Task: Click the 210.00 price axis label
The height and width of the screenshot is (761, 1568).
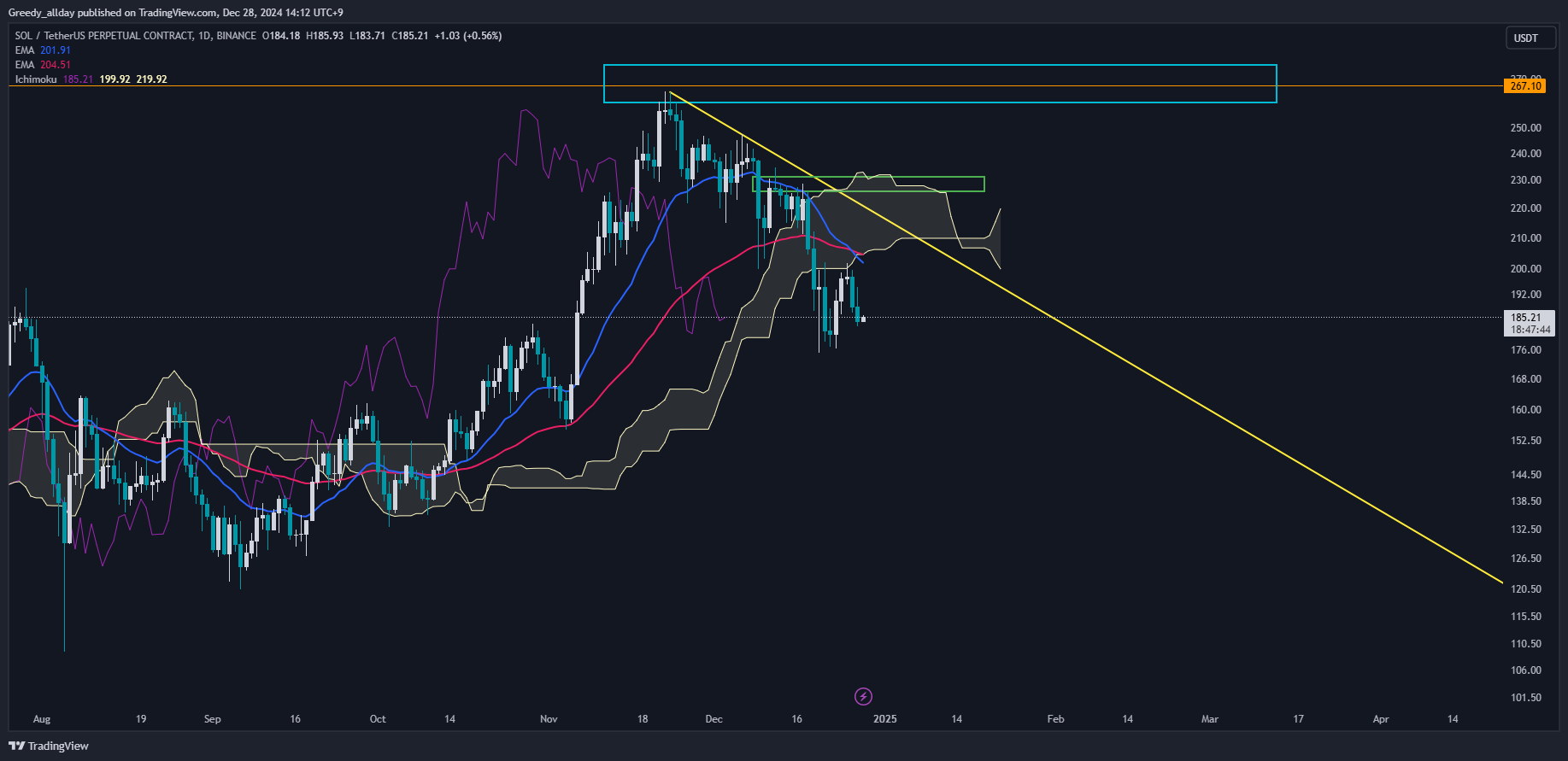Action: 1526,238
